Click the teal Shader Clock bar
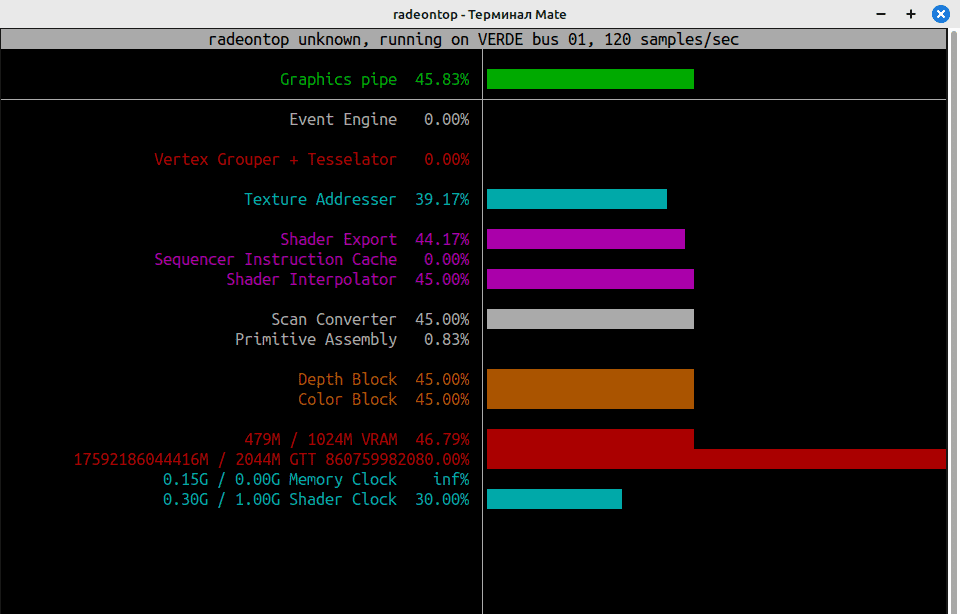The width and height of the screenshot is (960, 614). point(554,499)
